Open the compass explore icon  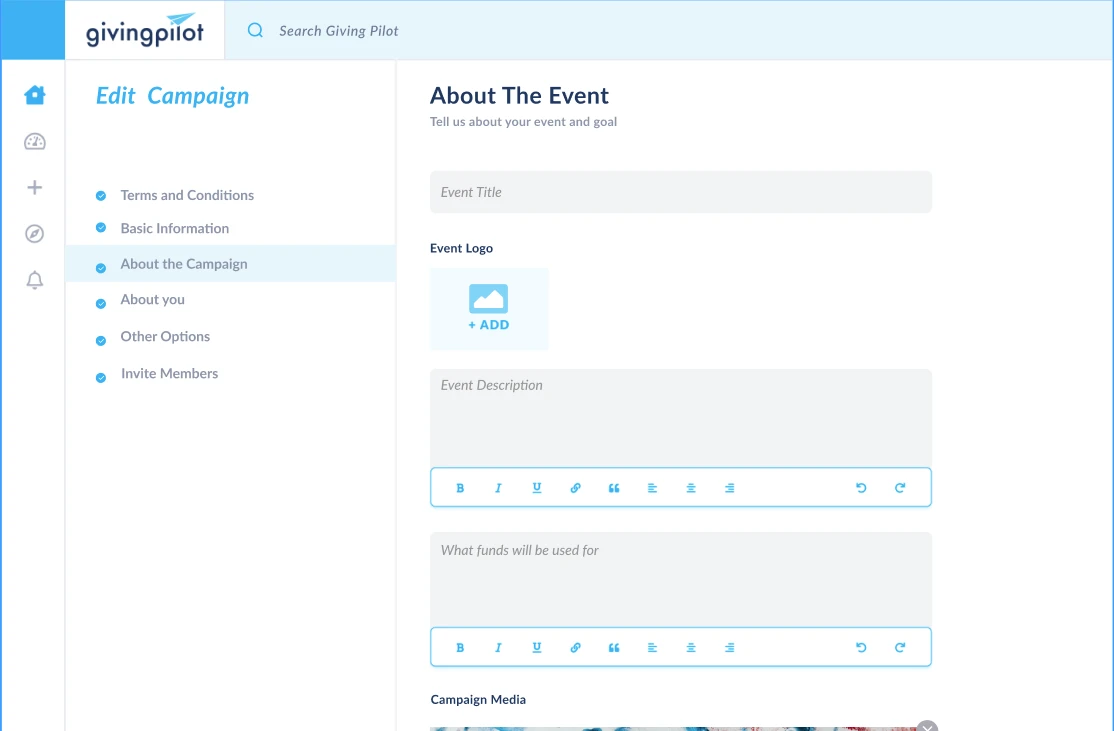35,234
